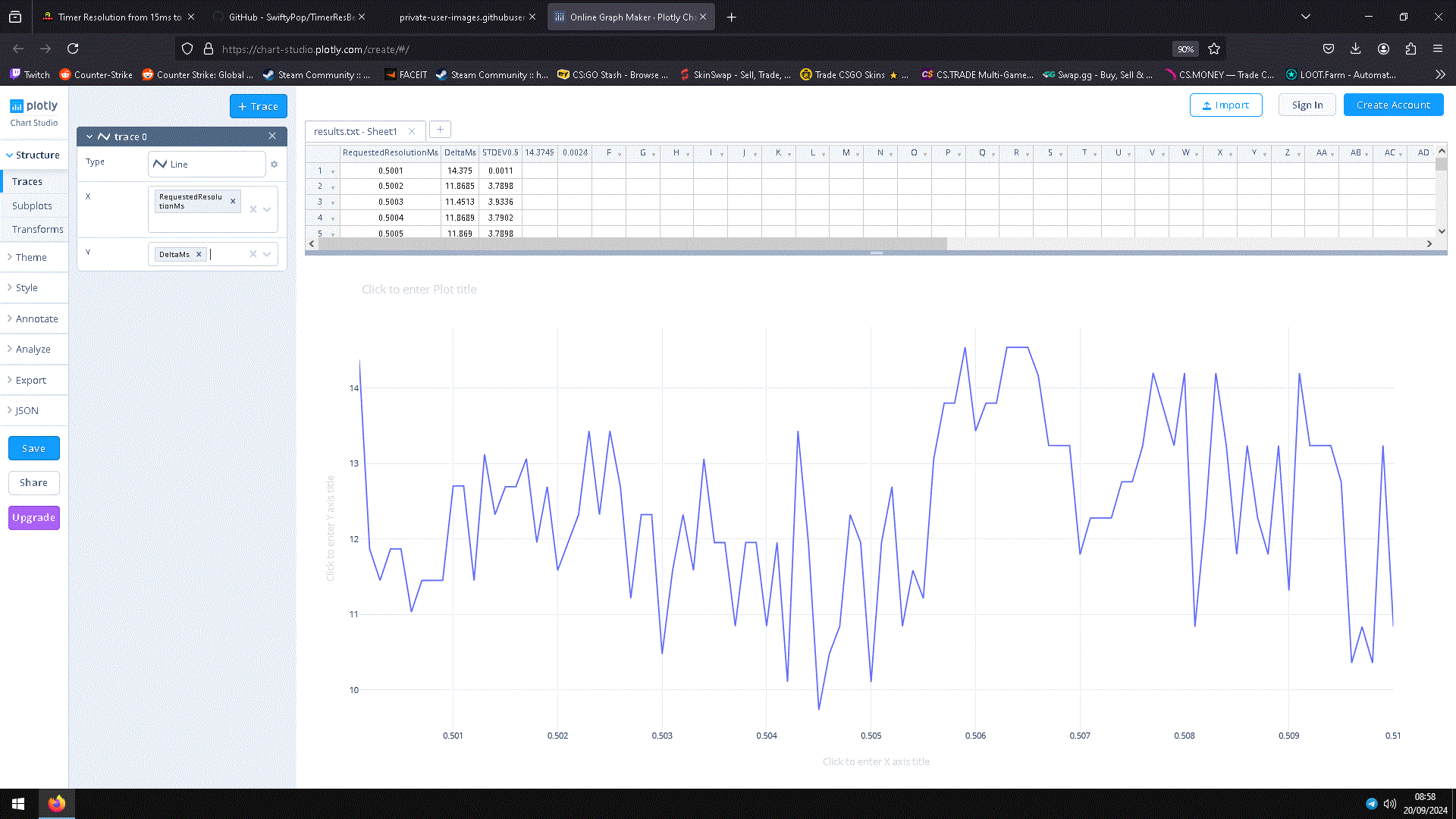This screenshot has width=1456, height=819.
Task: Delete trace 0 with its X button
Action: click(x=272, y=136)
